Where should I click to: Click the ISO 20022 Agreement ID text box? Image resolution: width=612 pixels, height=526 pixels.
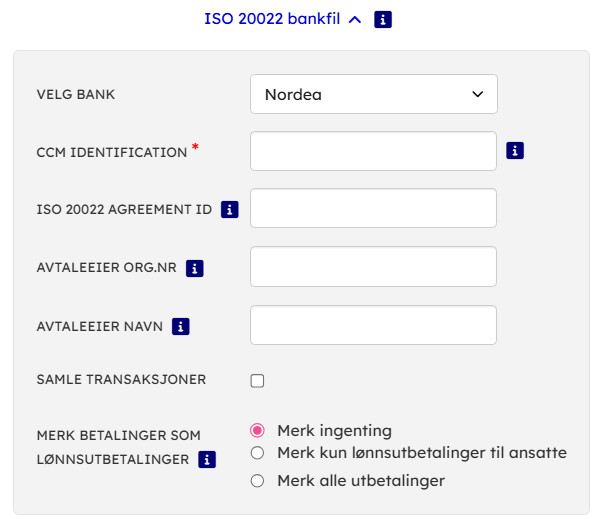pos(373,208)
